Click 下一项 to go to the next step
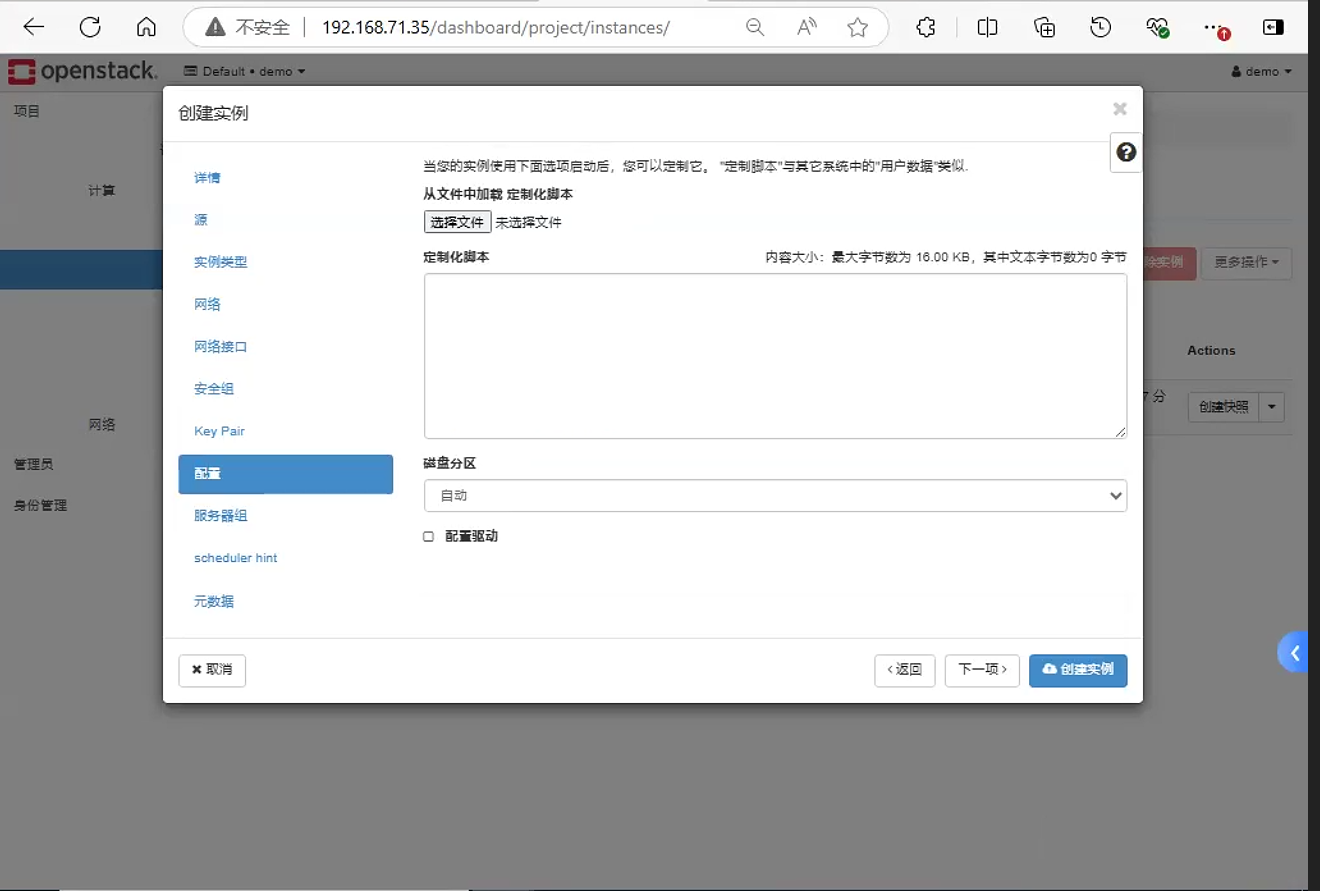Screen dimensions: 1320x891 (x=982, y=670)
